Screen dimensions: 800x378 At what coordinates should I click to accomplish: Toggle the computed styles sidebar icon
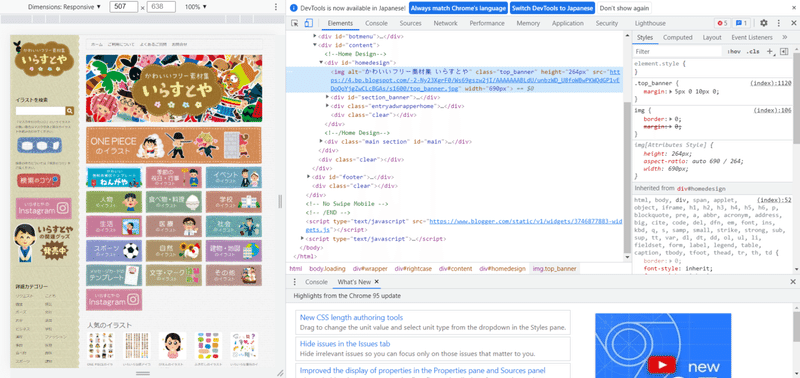(784, 52)
